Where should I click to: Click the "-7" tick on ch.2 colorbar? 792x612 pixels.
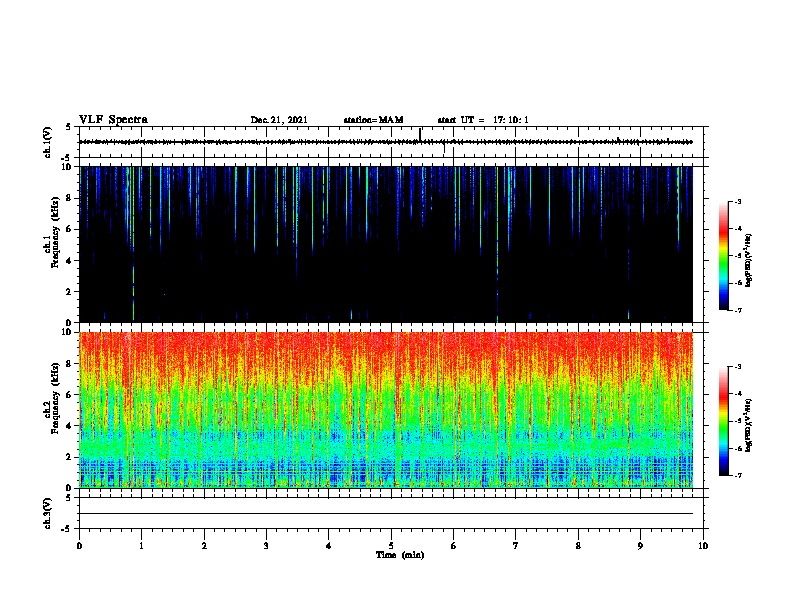(x=738, y=475)
